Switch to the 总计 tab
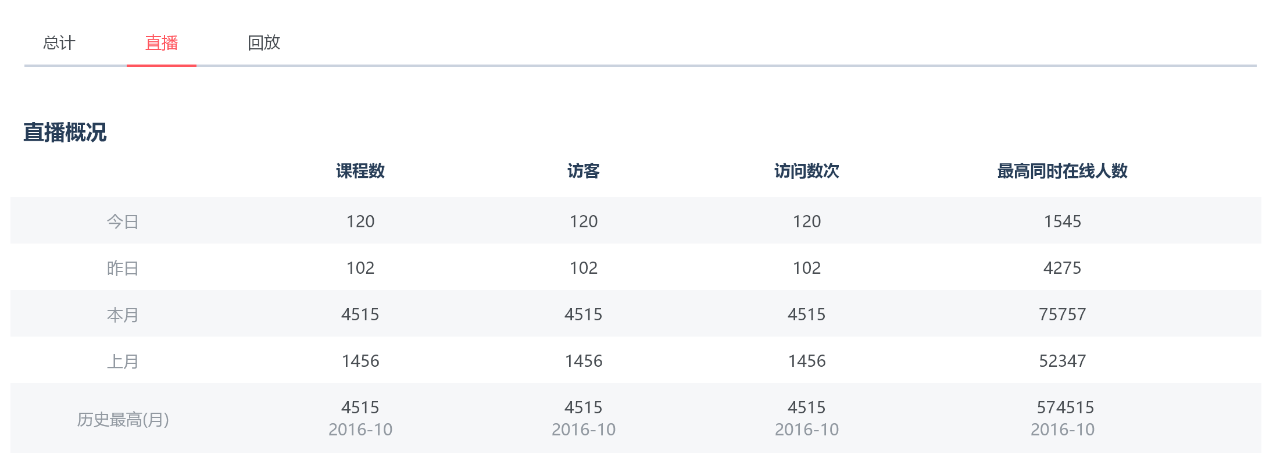Screen dimensions: 1280x462 pos(59,43)
